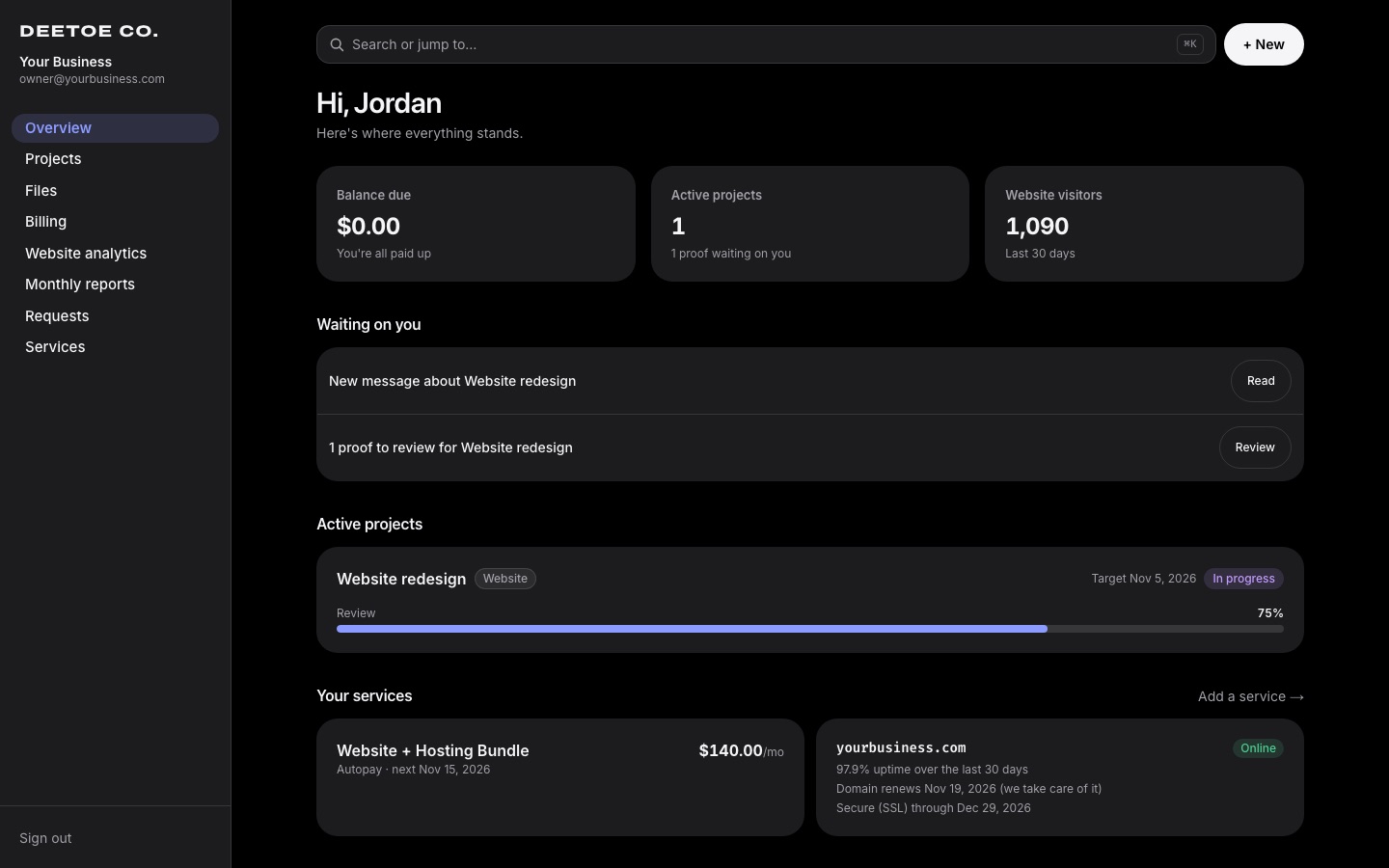Click the search magnifier icon
1389x868 pixels.
pos(337,44)
